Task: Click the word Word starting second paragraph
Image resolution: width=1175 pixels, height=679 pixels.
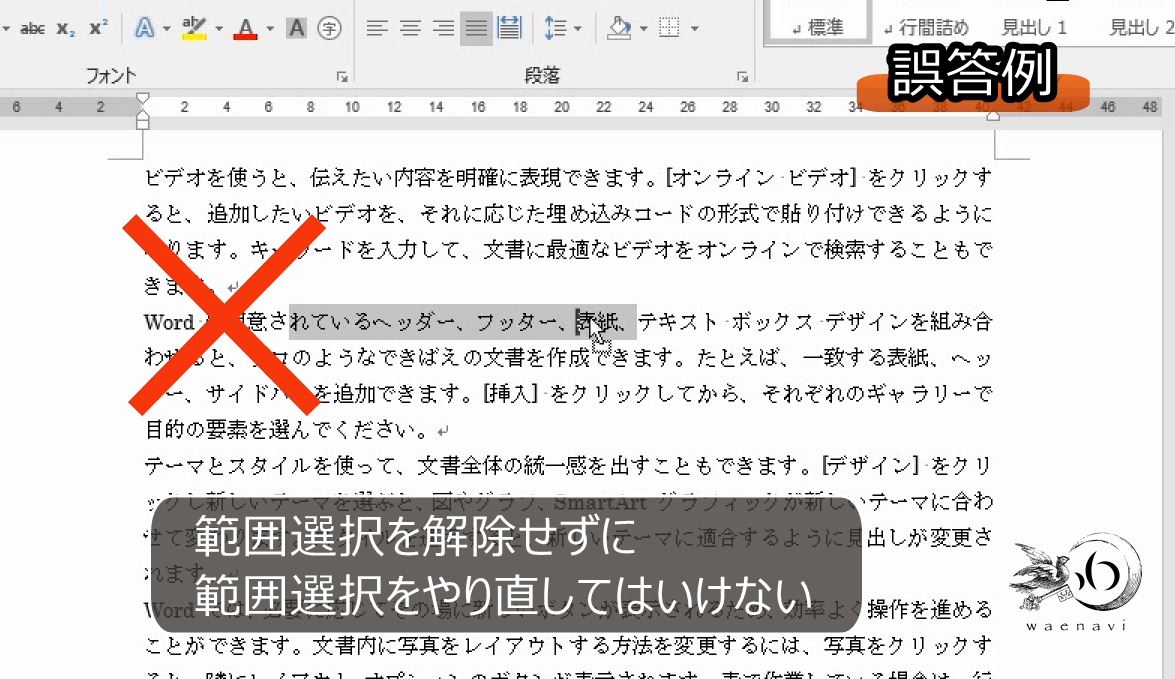Action: coord(169,322)
